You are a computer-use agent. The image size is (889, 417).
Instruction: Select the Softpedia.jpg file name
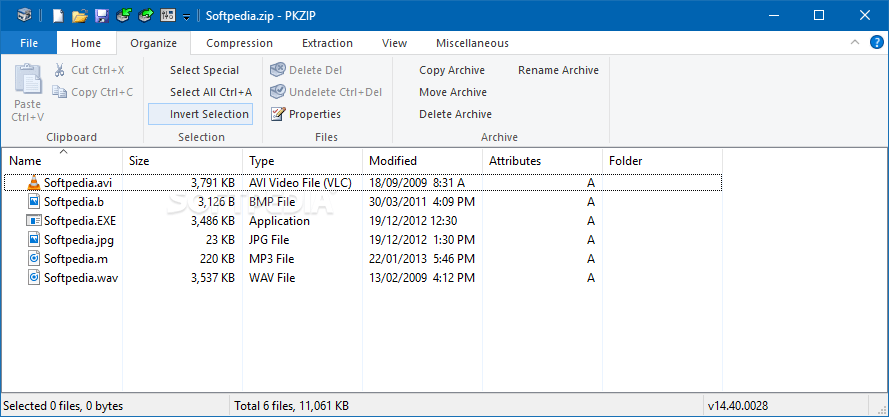[79, 240]
